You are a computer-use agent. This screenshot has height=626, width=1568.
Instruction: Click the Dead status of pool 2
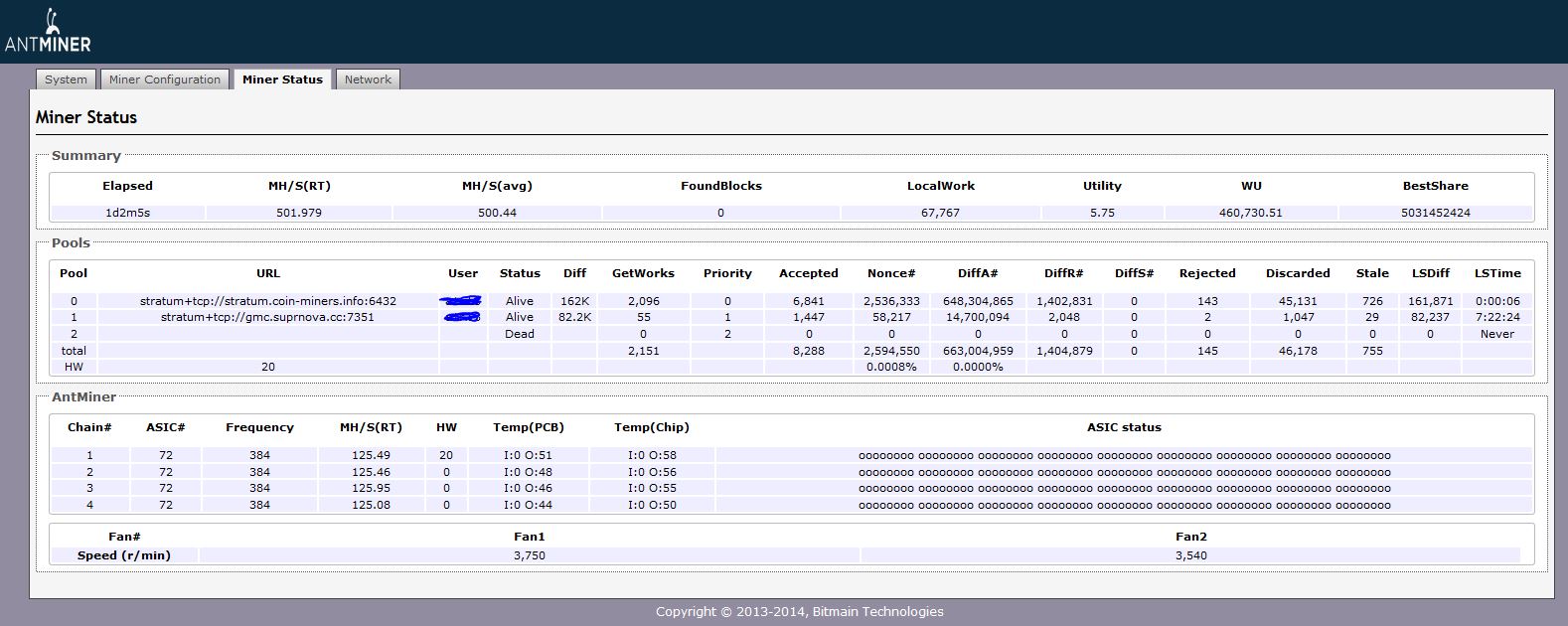point(520,334)
